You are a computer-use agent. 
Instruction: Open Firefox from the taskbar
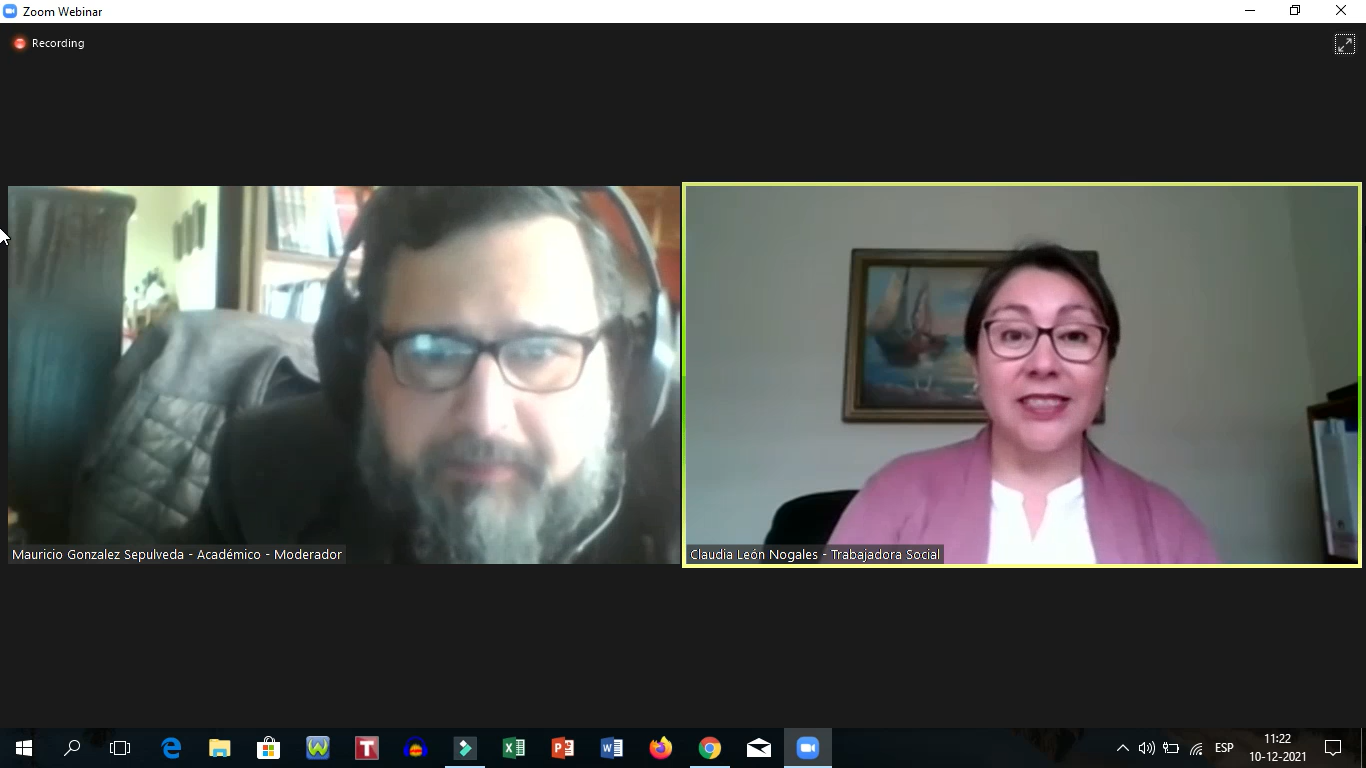pyautogui.click(x=661, y=748)
